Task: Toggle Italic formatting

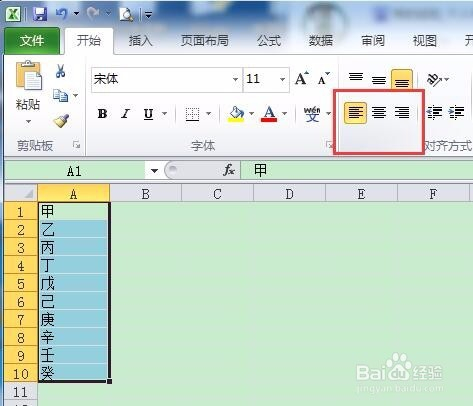Action: tap(125, 114)
